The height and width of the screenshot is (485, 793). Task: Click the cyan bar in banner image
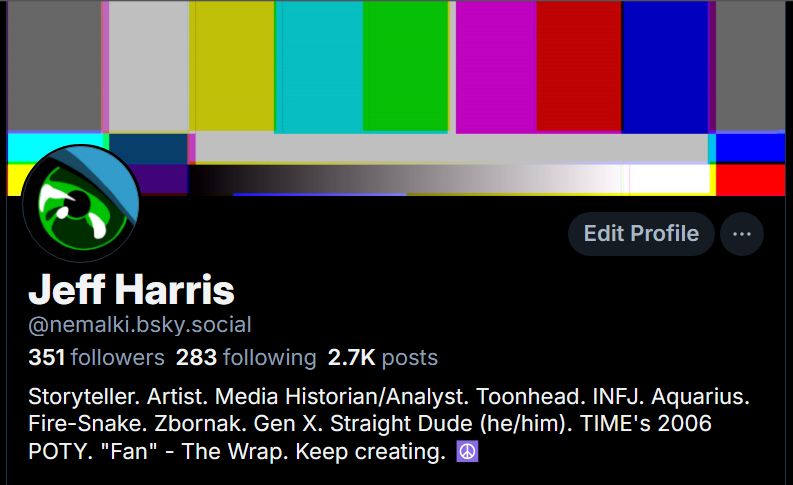coord(319,66)
